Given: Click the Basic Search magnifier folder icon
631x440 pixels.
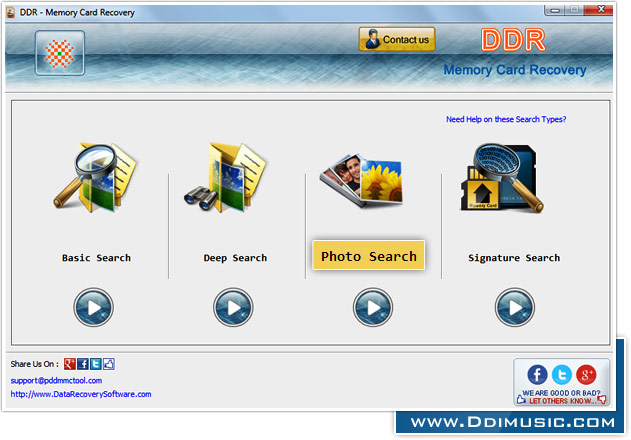Looking at the screenshot, I should [x=95, y=177].
